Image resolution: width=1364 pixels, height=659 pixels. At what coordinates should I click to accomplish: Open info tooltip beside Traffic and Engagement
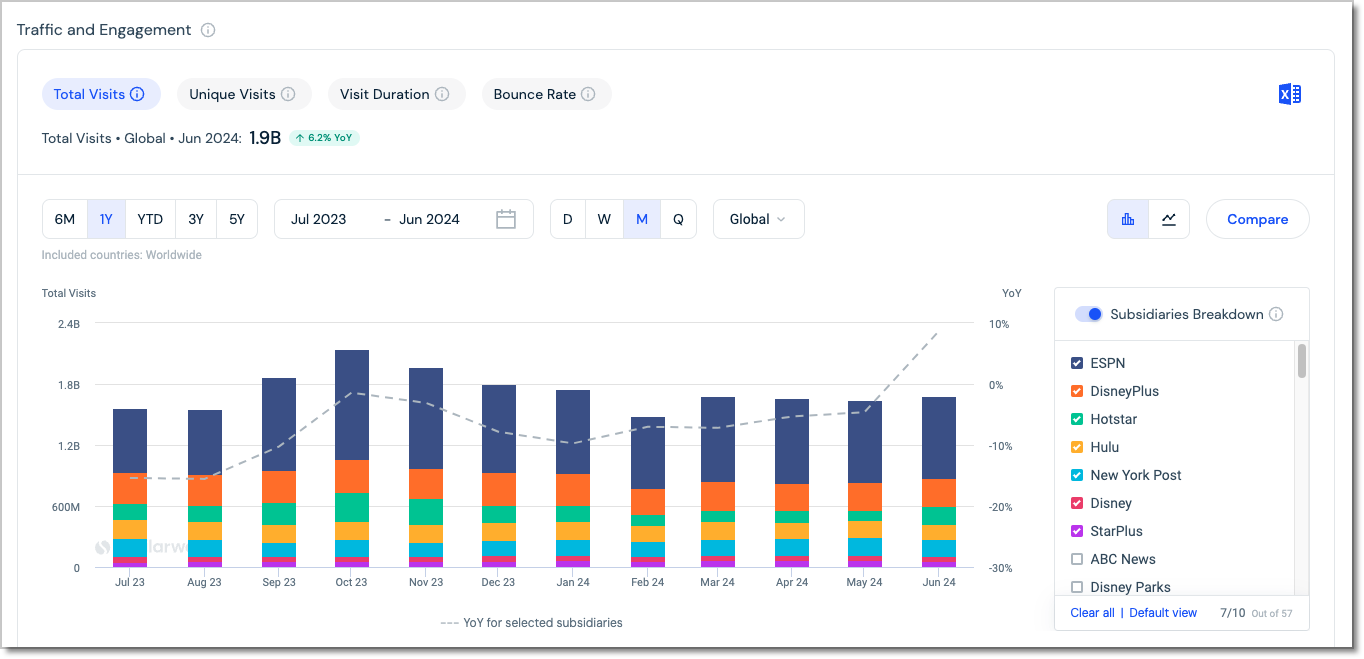click(208, 30)
